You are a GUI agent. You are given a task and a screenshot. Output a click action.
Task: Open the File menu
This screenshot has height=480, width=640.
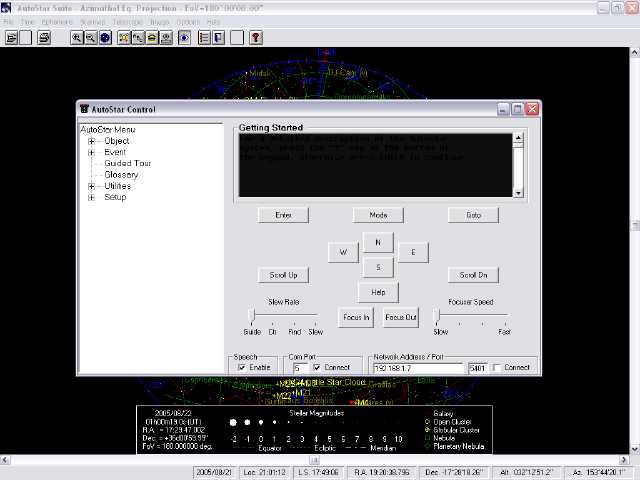pos(8,22)
